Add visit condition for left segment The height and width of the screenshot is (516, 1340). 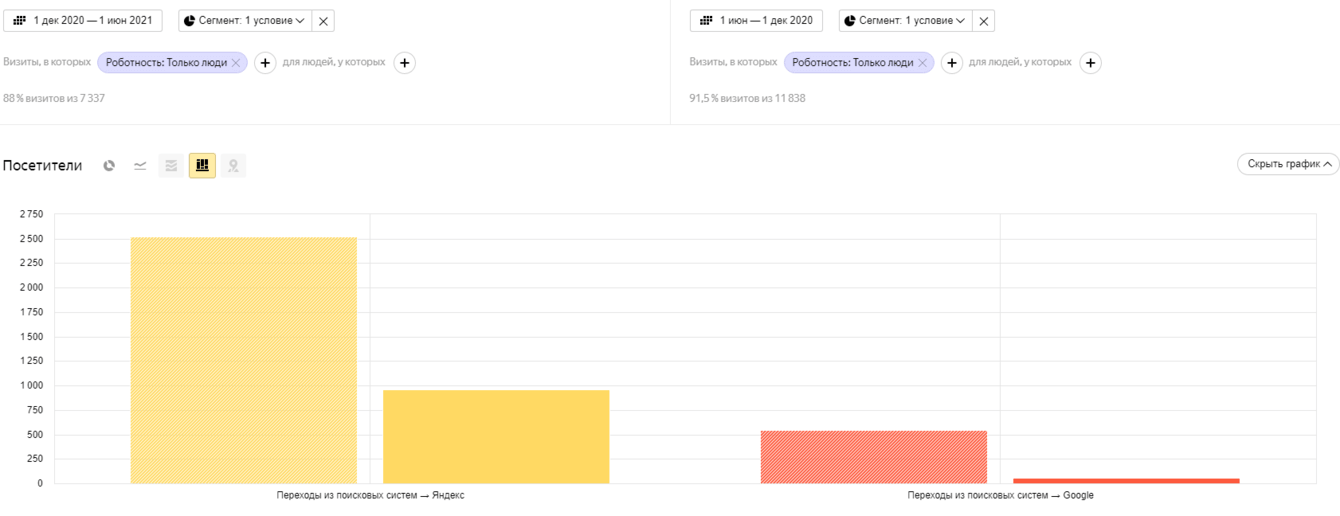click(265, 63)
